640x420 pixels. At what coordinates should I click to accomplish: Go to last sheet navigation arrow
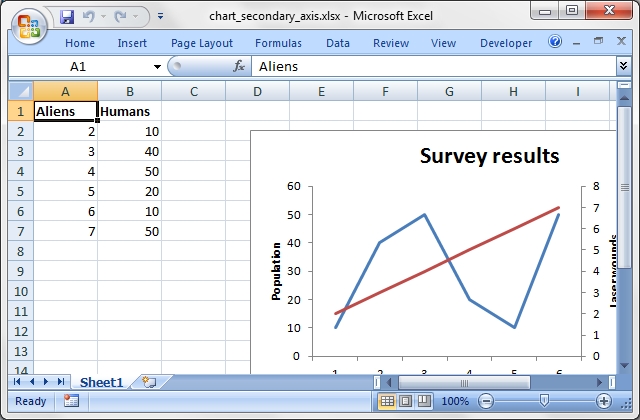coord(61,382)
